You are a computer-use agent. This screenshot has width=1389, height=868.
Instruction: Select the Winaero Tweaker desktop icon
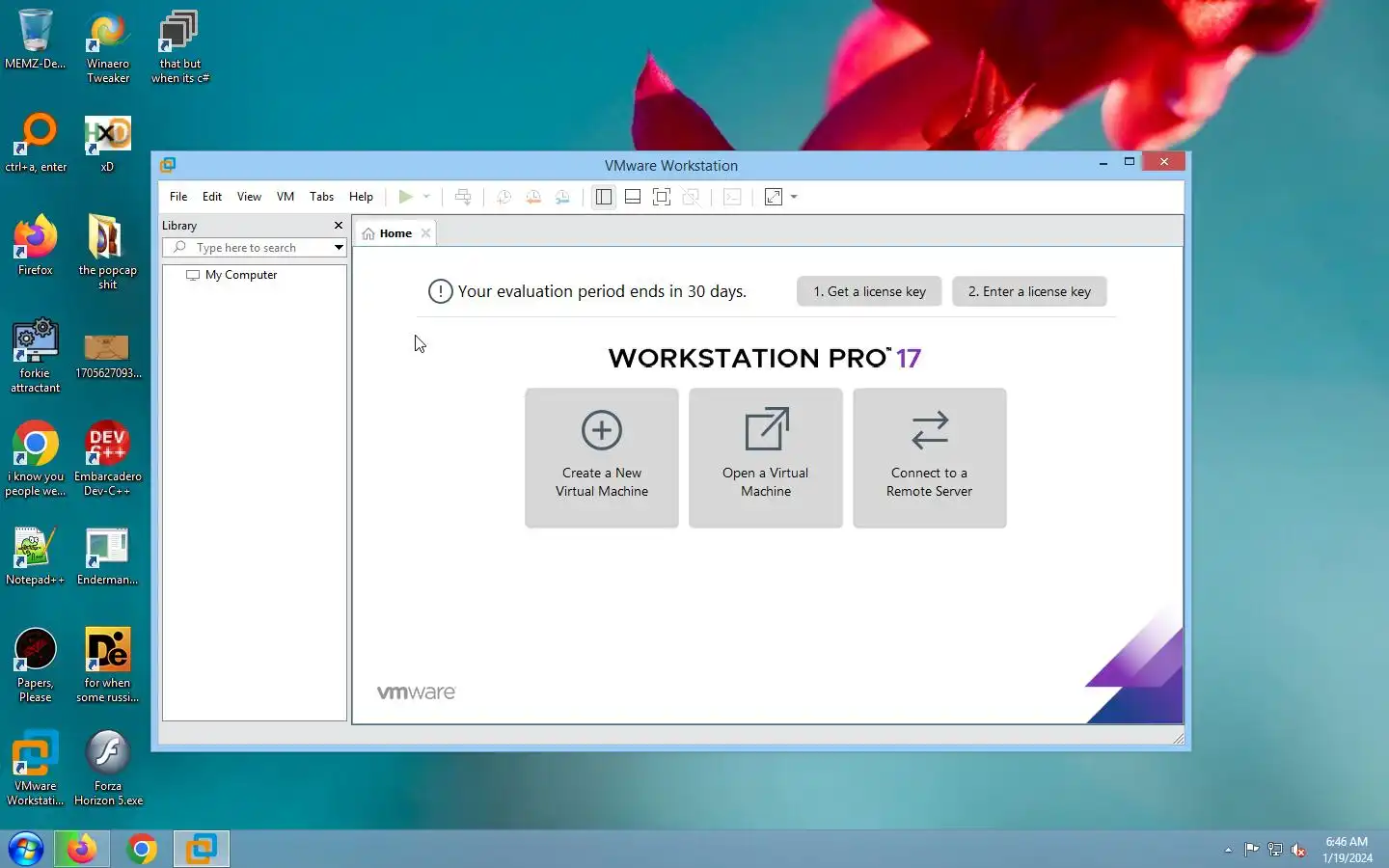(x=108, y=46)
